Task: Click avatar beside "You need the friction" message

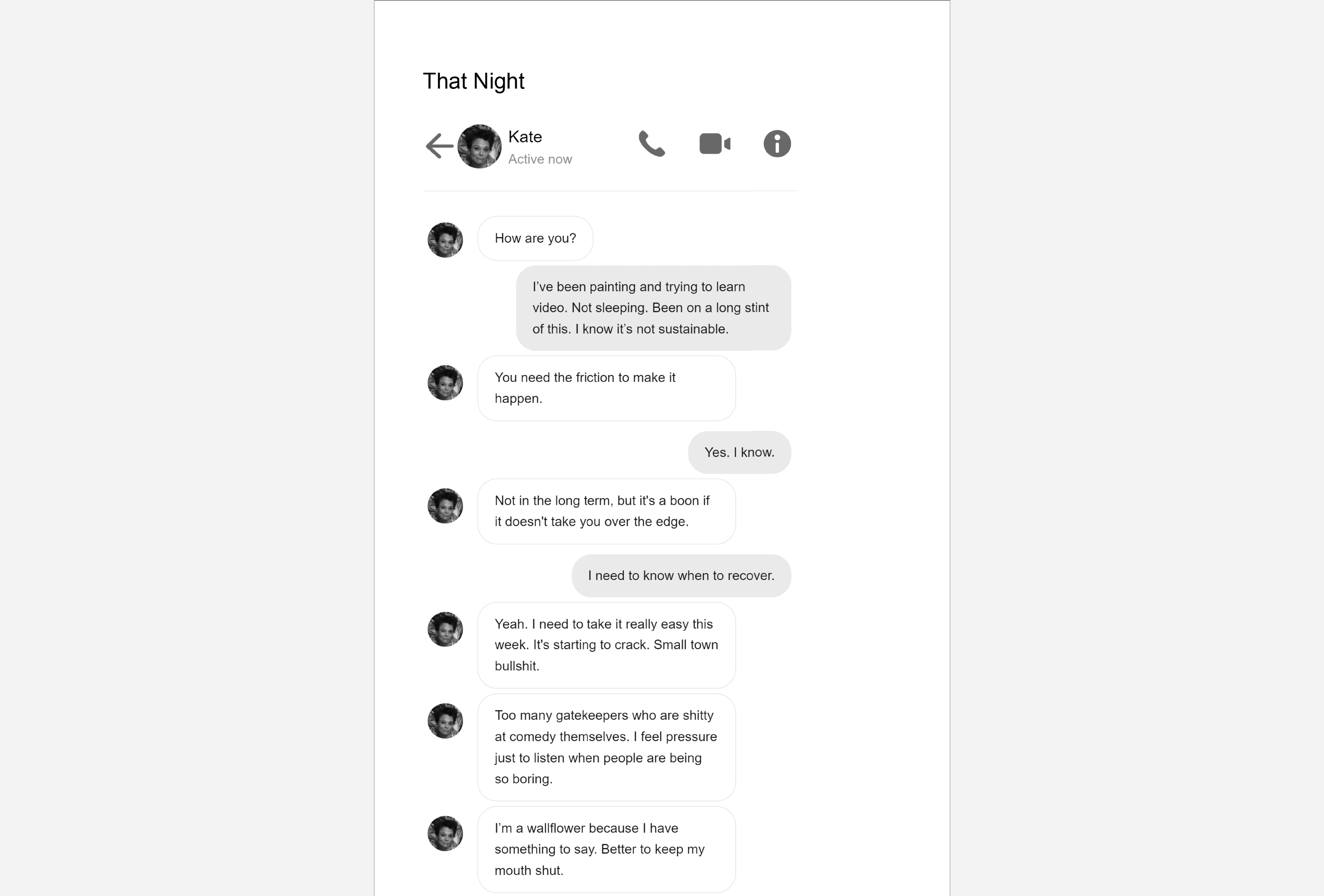Action: coord(445,383)
